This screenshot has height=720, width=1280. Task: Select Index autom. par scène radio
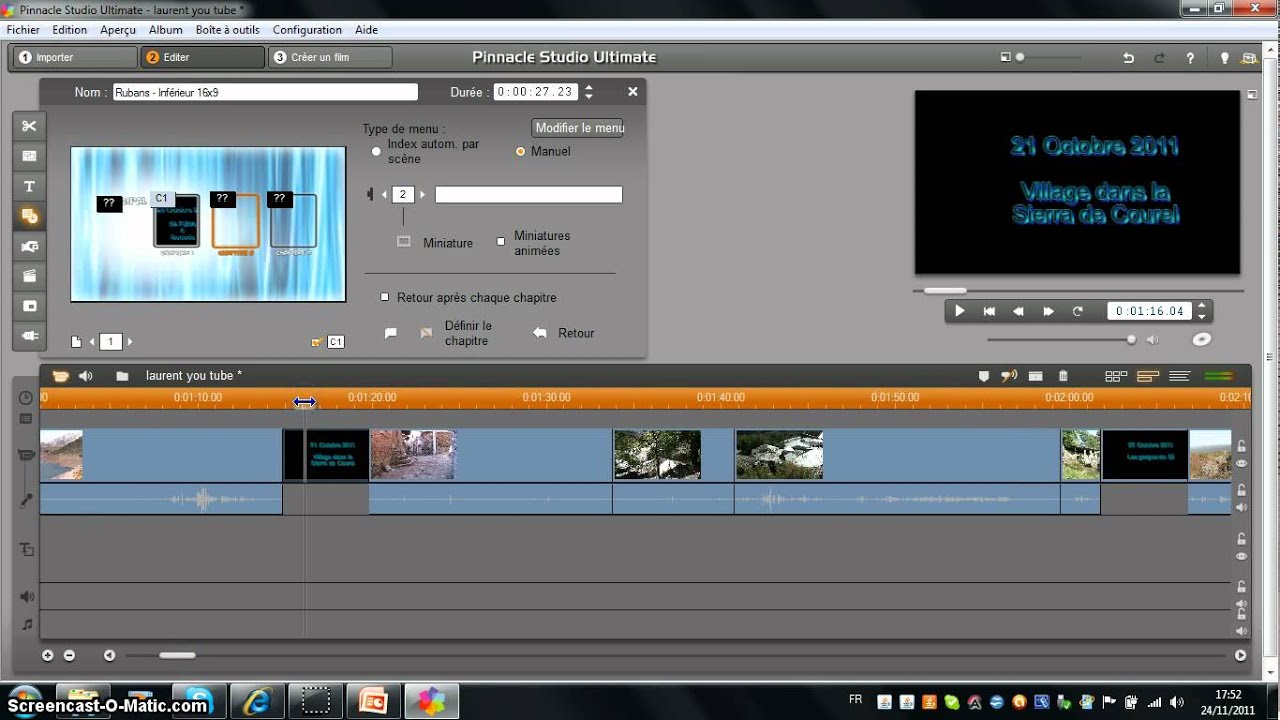click(x=376, y=151)
